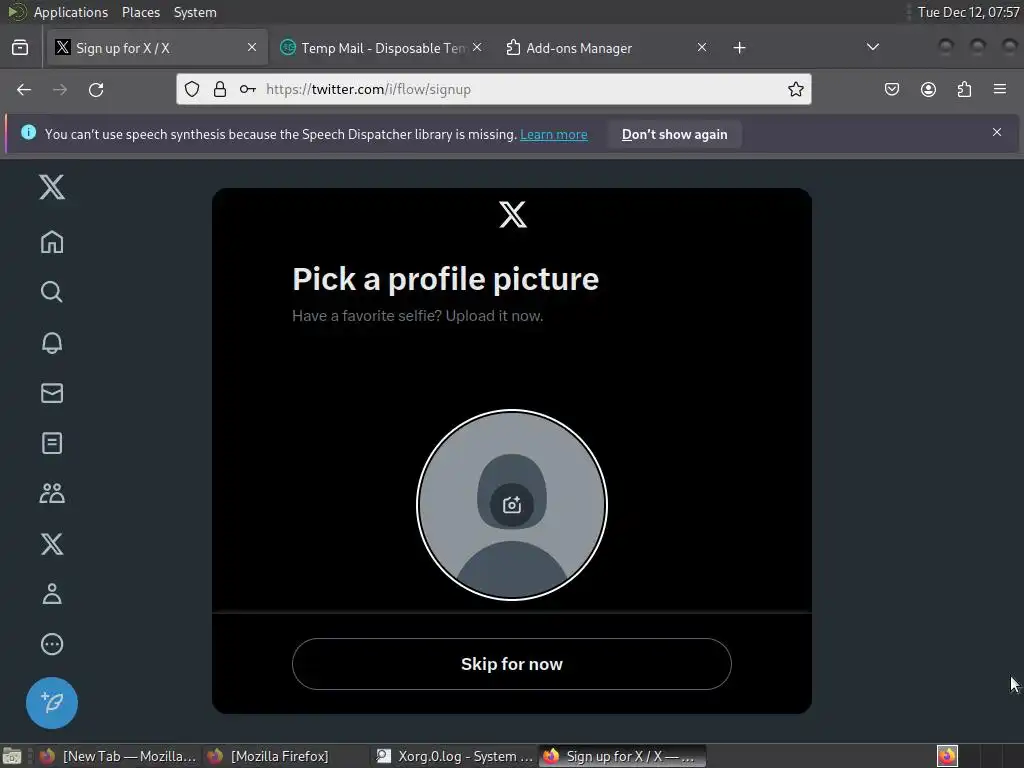Open Notifications bell icon in sidebar

[x=52, y=342]
